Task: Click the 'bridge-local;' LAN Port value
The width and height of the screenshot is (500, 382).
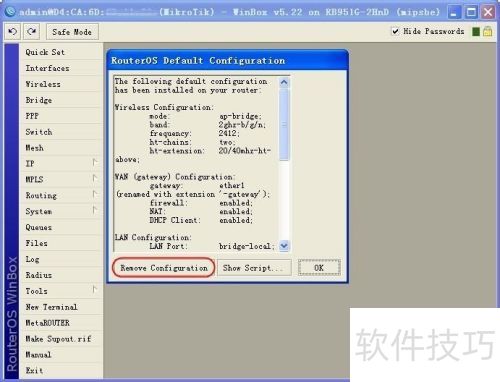Action: tap(247, 246)
